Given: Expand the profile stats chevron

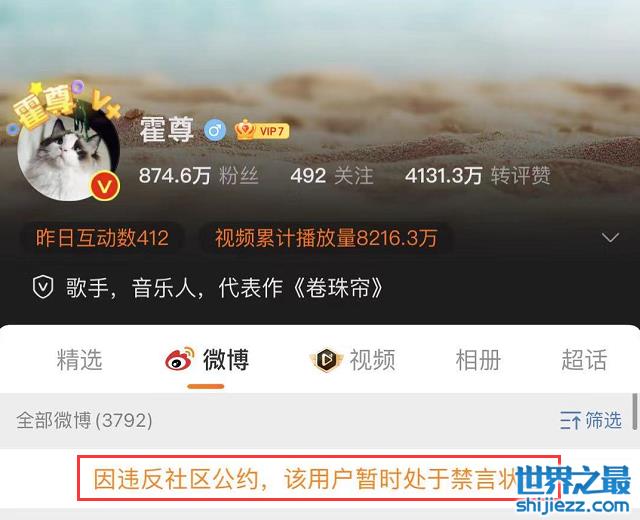Looking at the screenshot, I should coord(611,238).
